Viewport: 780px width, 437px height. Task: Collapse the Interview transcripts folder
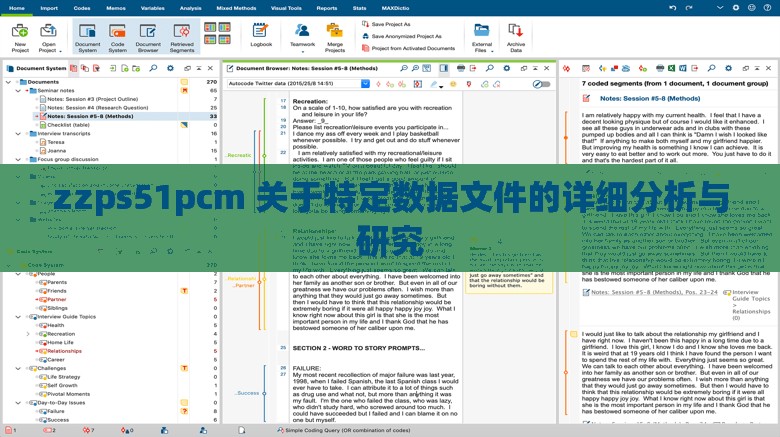click(18, 133)
